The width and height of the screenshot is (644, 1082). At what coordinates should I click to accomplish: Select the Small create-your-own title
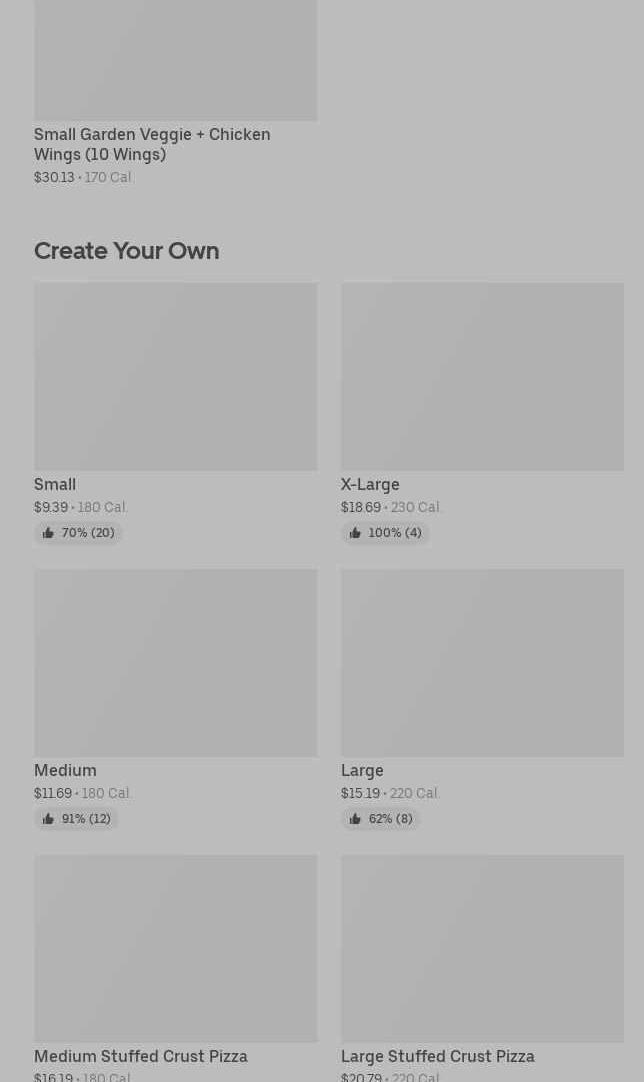[x=55, y=484]
